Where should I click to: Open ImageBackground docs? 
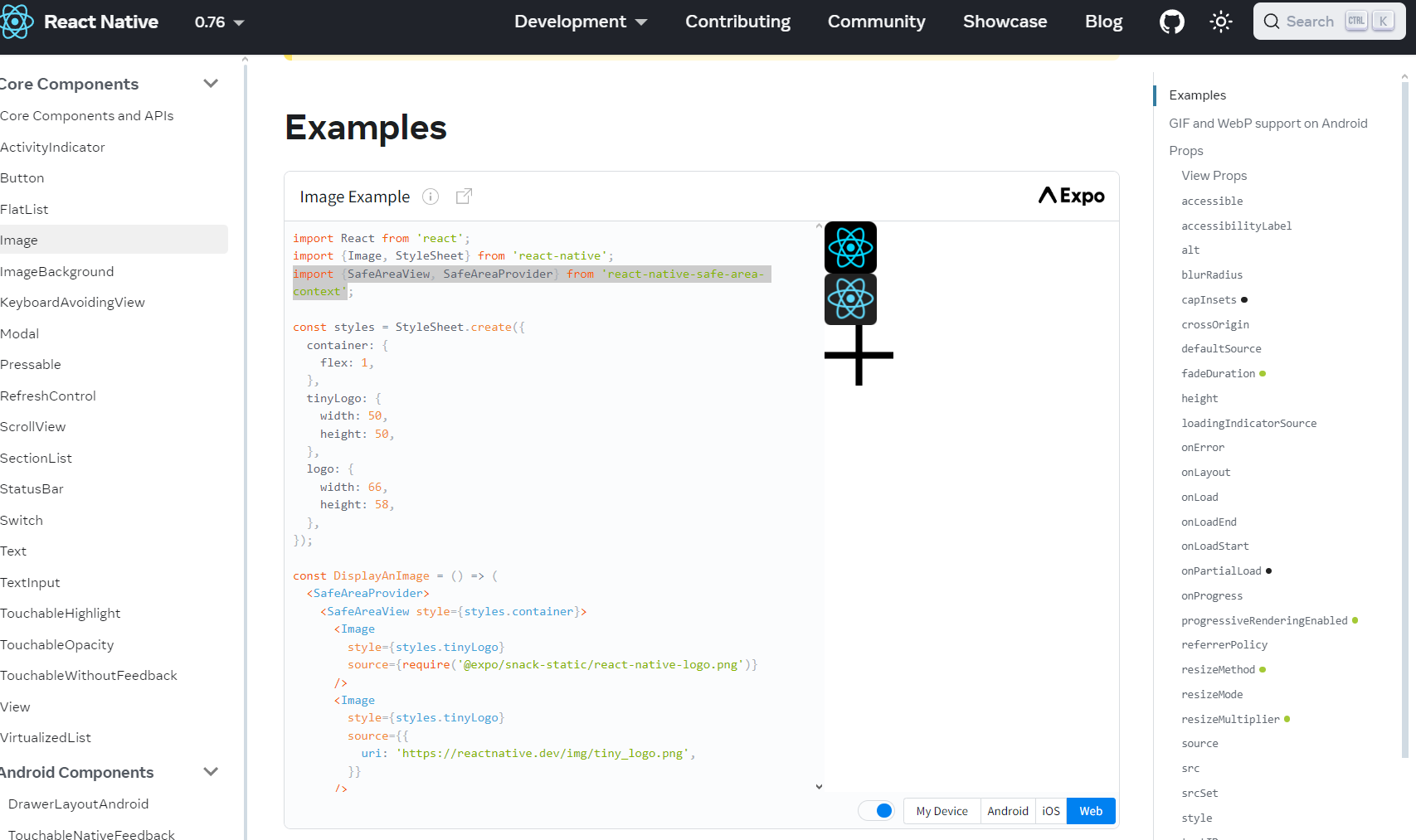57,272
